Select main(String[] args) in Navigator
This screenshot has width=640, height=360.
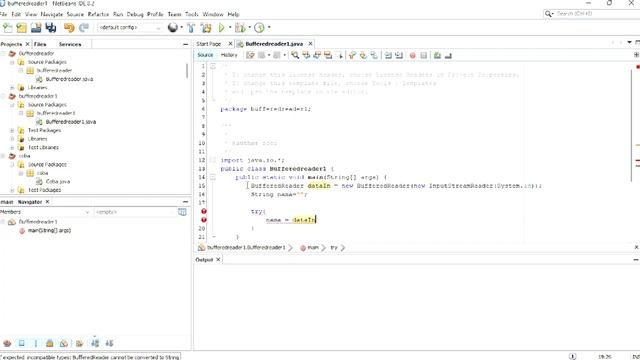49,231
